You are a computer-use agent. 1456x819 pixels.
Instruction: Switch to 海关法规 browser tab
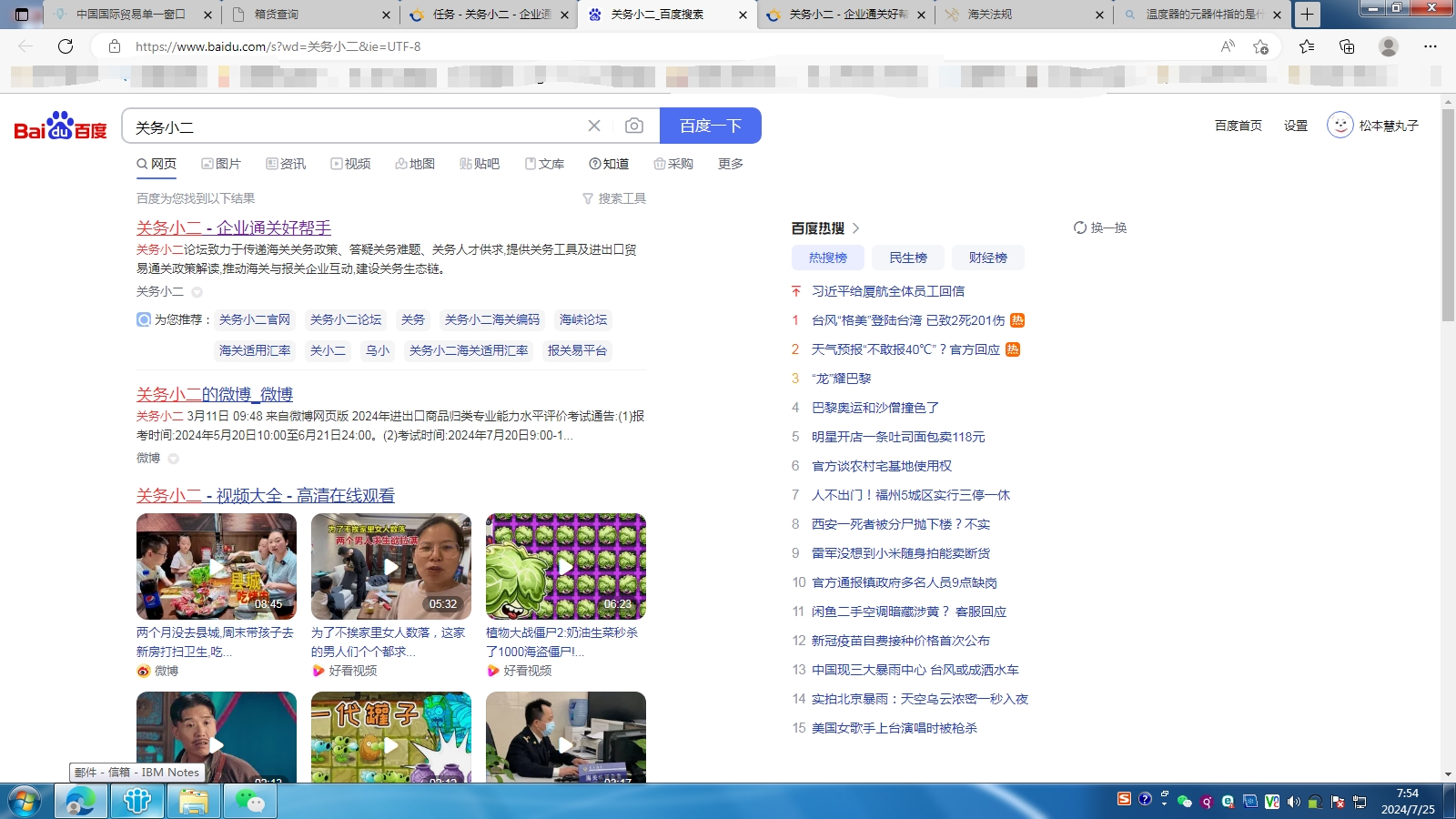click(x=1022, y=15)
